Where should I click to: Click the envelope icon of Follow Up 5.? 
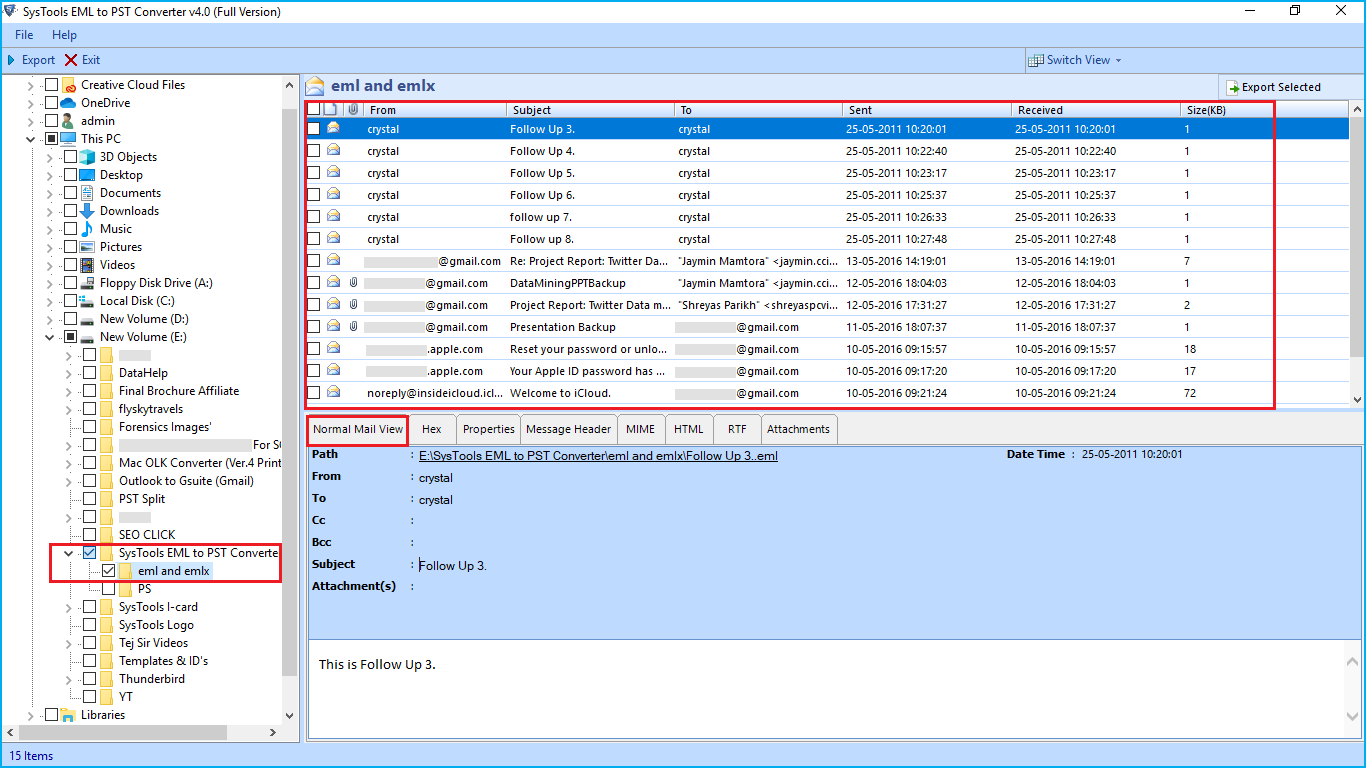(333, 172)
